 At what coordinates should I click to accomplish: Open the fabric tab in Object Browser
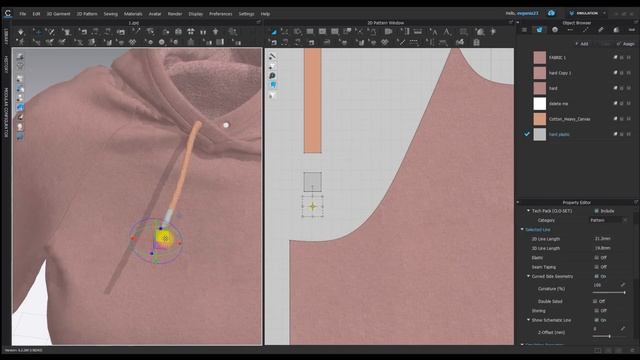pyautogui.click(x=540, y=29)
